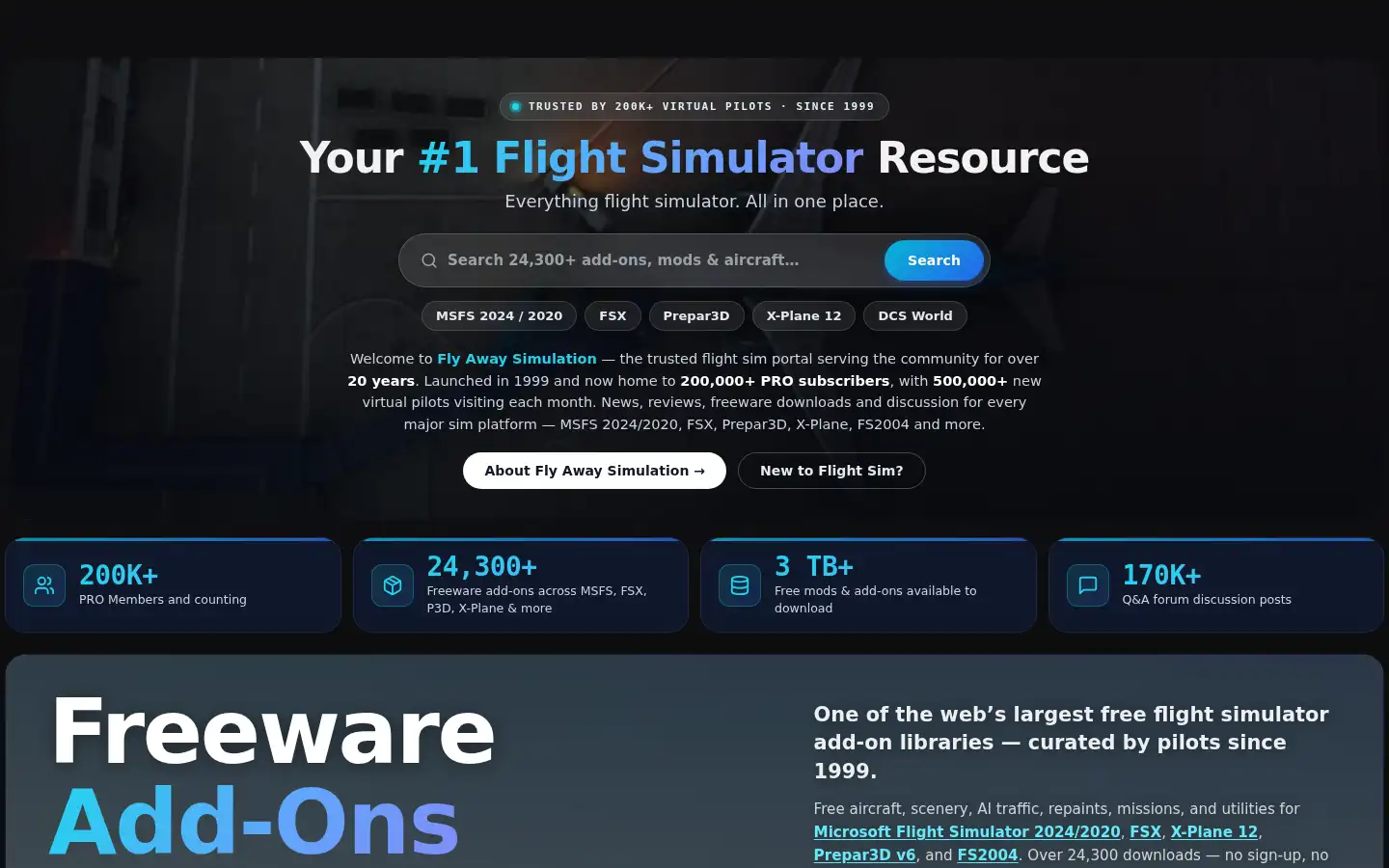1389x868 pixels.
Task: Open the FS2004 link
Action: (x=988, y=854)
